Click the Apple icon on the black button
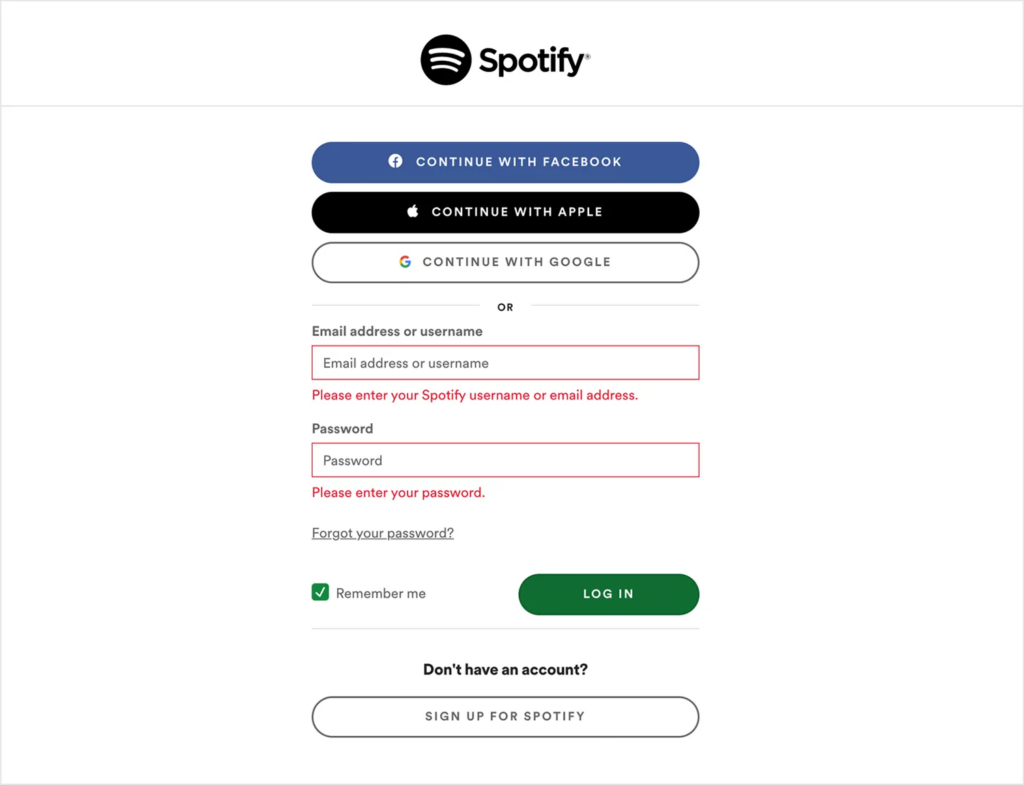 (x=412, y=211)
